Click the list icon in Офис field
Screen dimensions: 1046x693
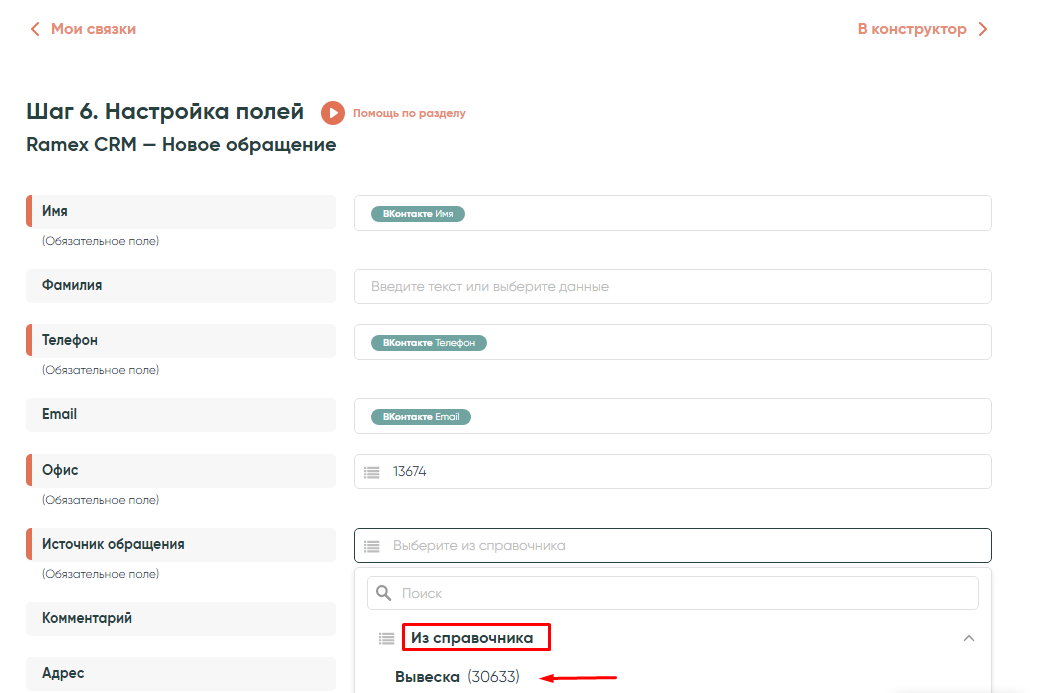(372, 472)
